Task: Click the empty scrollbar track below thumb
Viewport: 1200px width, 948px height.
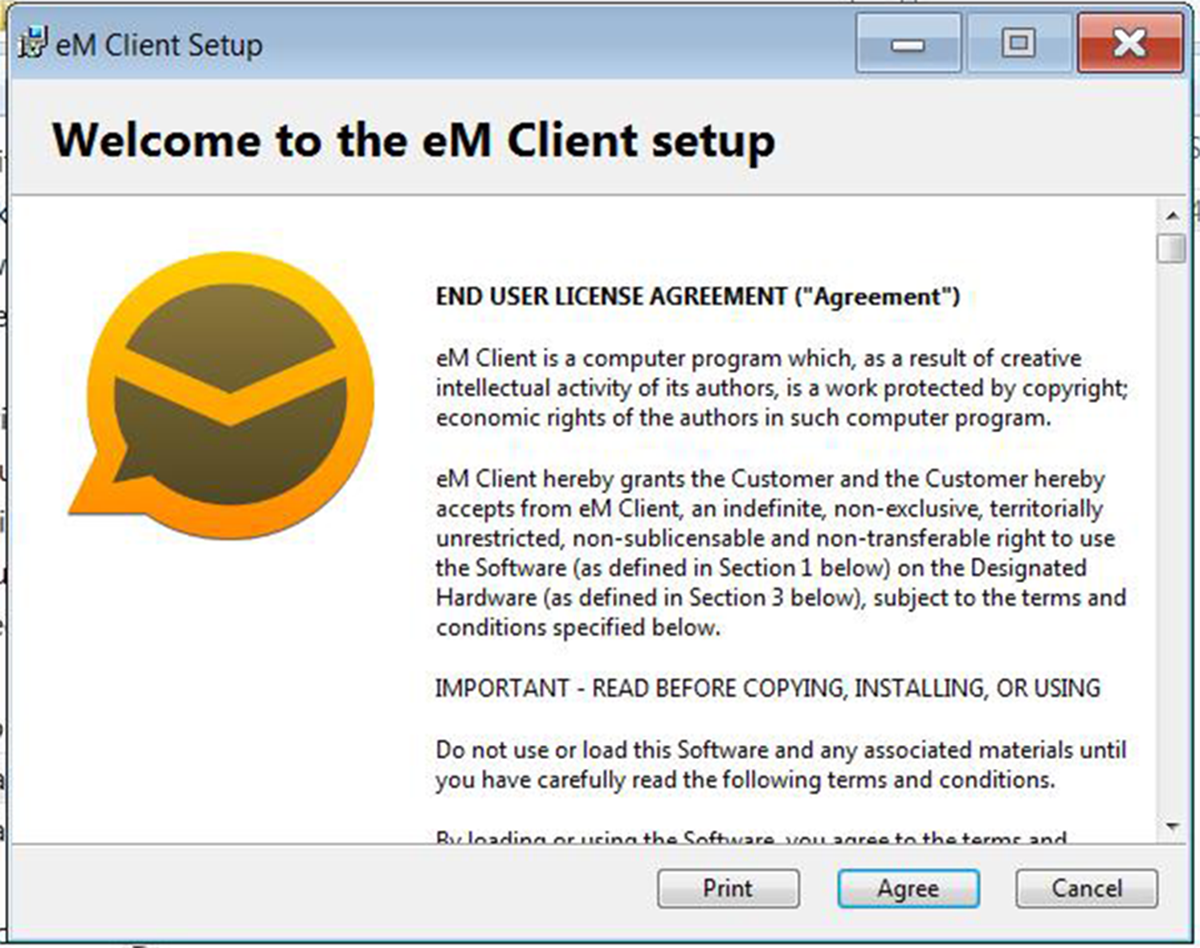Action: coord(1172,540)
